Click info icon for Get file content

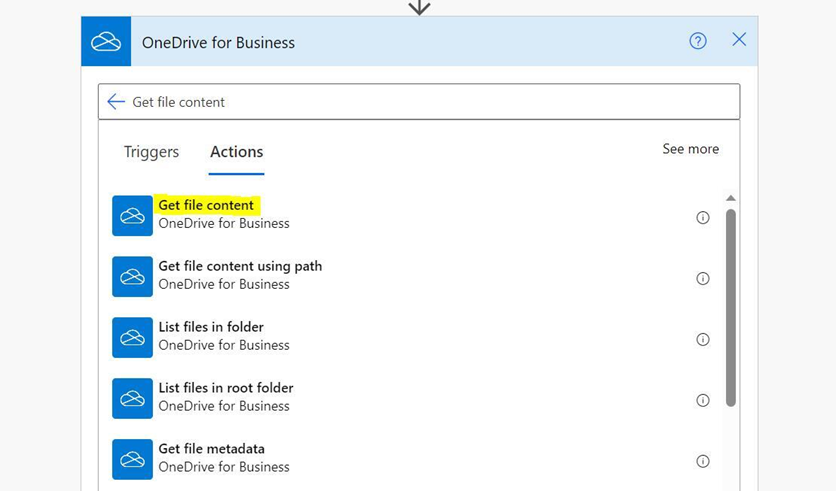tap(703, 218)
